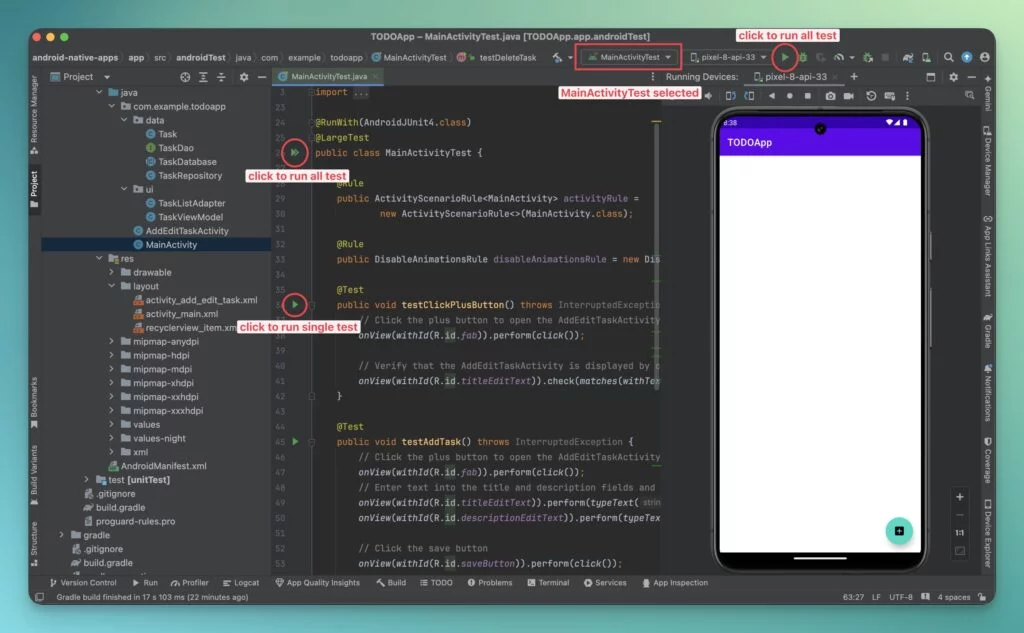Open the Debug tool icon in toolbar
The width and height of the screenshot is (1024, 633).
803,57
